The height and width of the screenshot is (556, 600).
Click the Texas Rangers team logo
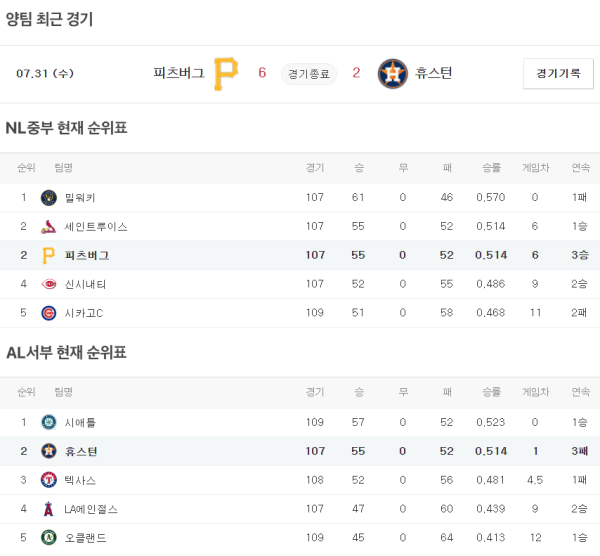click(x=49, y=480)
